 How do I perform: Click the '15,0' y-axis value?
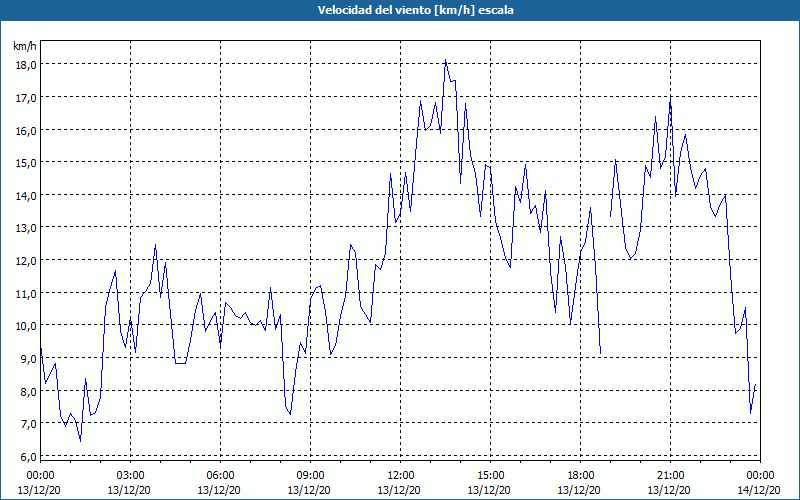click(27, 163)
